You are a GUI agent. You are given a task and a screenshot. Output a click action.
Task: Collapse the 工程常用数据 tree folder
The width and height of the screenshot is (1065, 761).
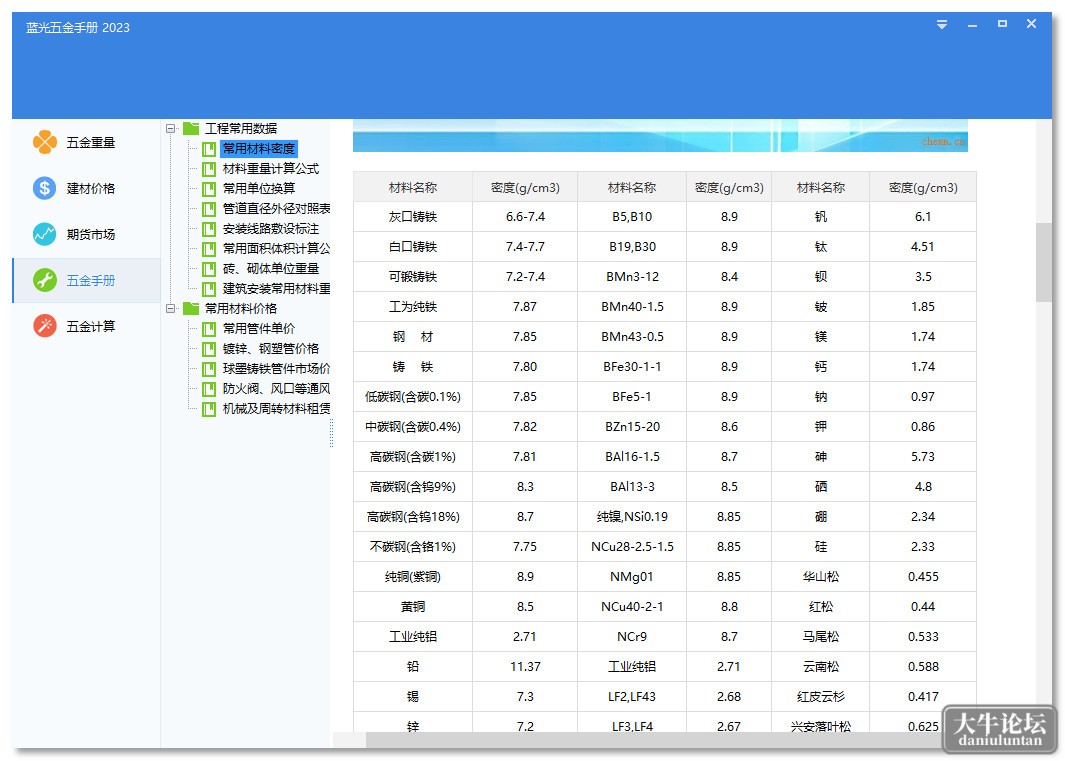pos(171,128)
